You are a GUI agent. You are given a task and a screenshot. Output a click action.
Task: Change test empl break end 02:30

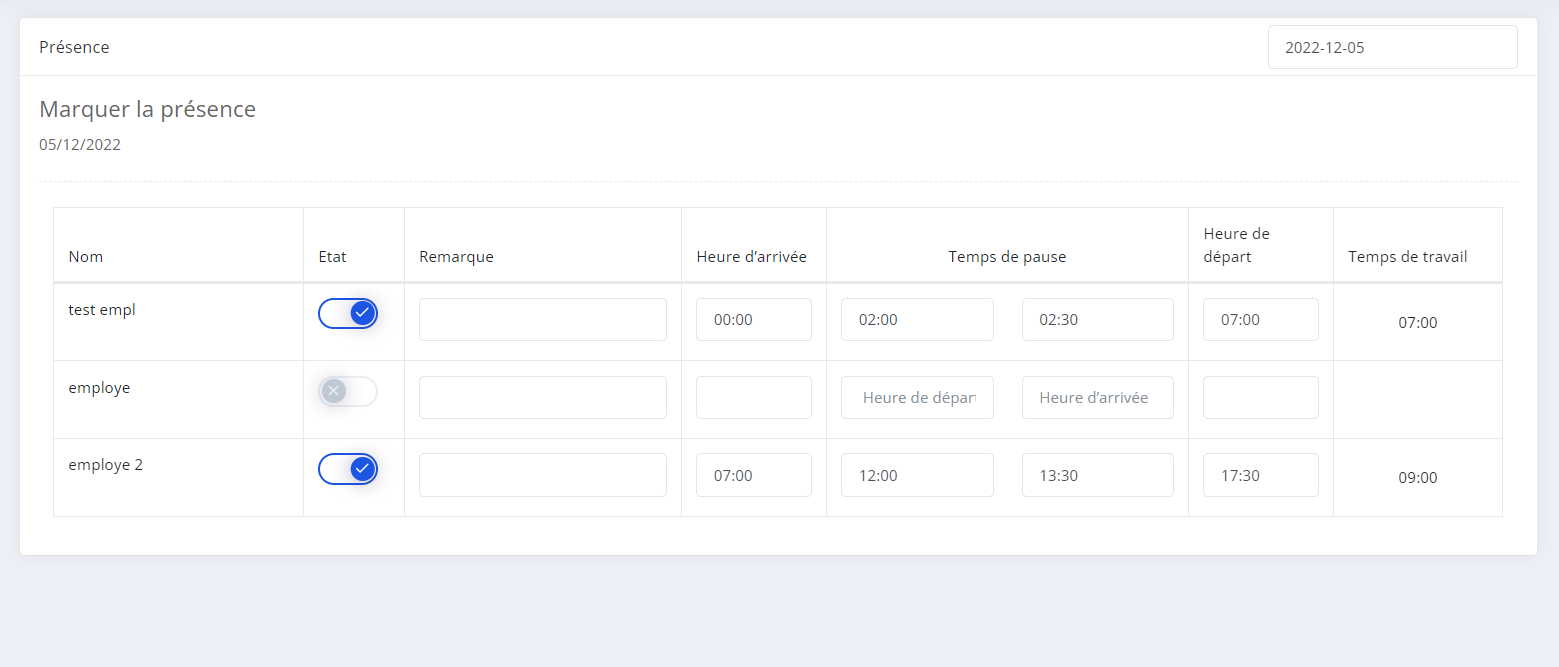1097,320
